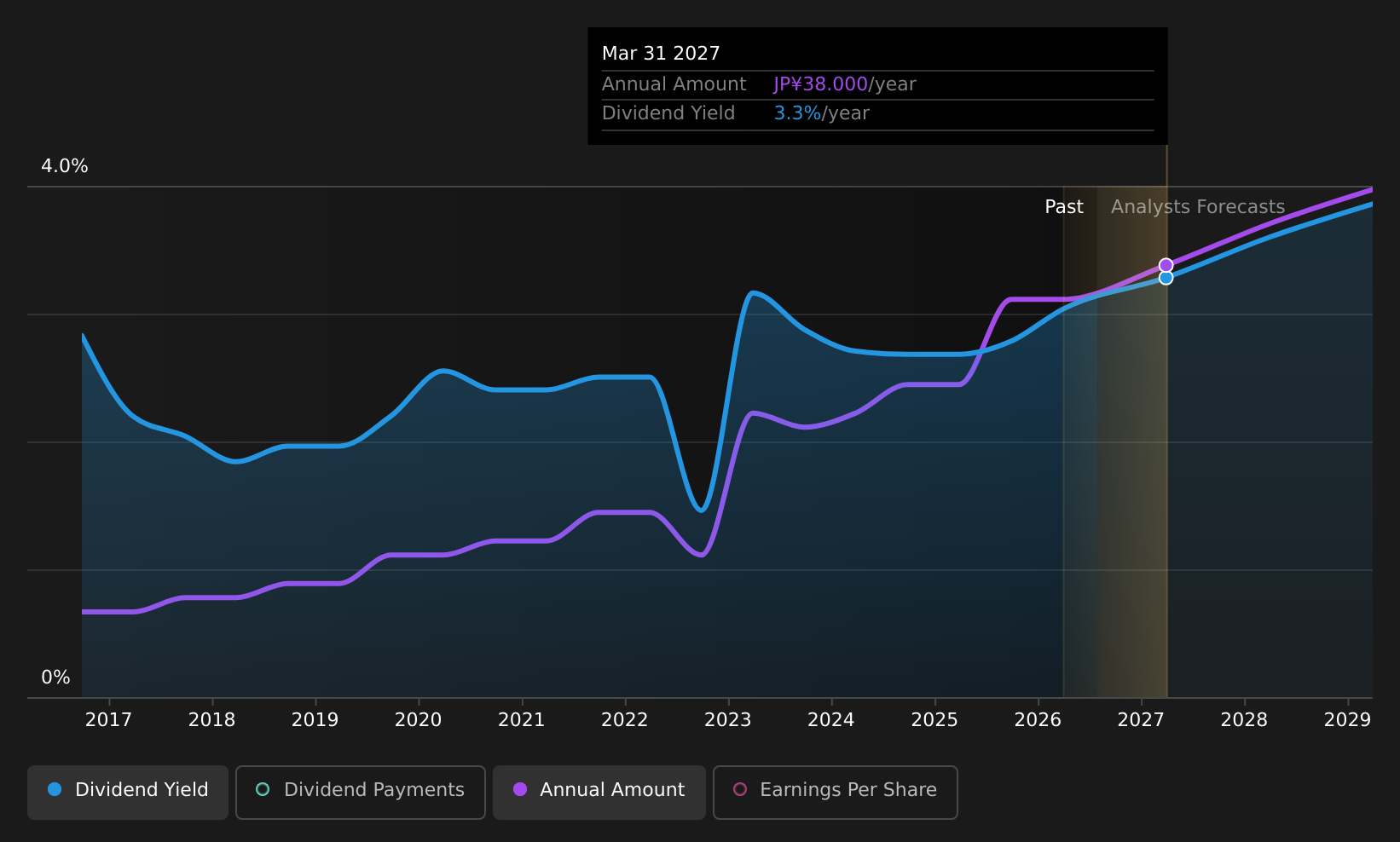Toggle the Annual Amount legend series
The width and height of the screenshot is (1400, 842).
599,792
